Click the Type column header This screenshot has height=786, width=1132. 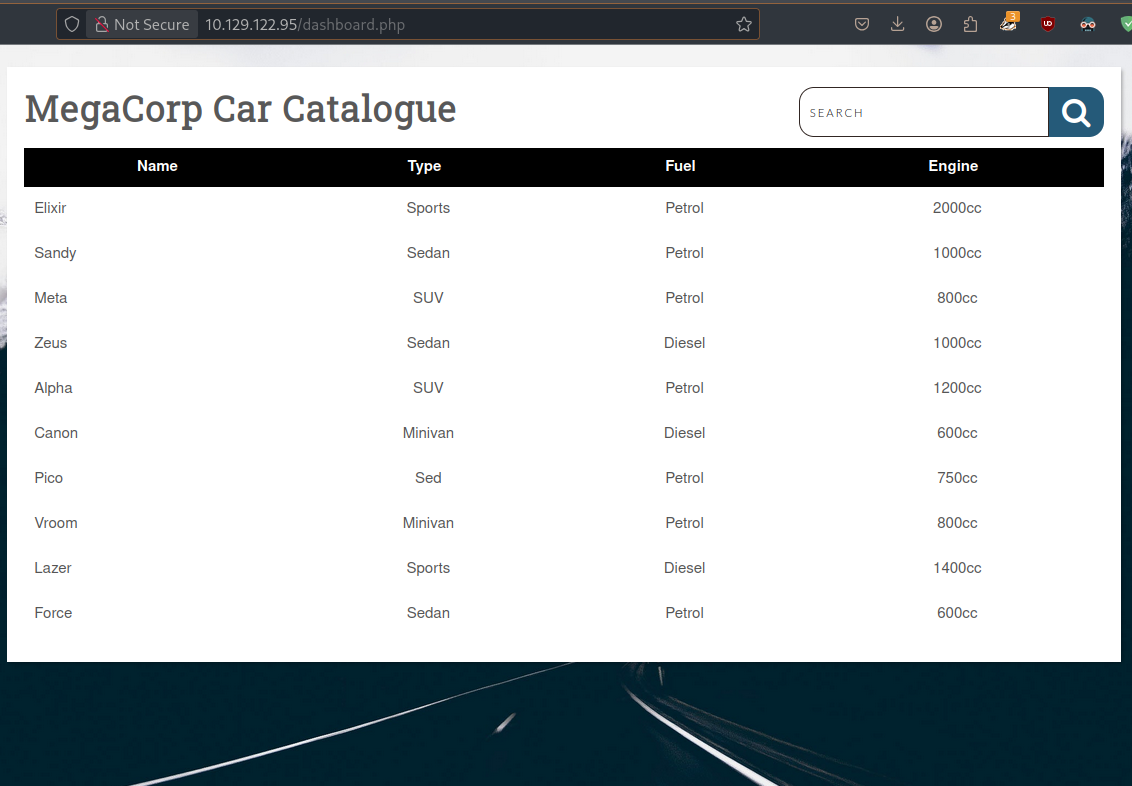tap(424, 166)
